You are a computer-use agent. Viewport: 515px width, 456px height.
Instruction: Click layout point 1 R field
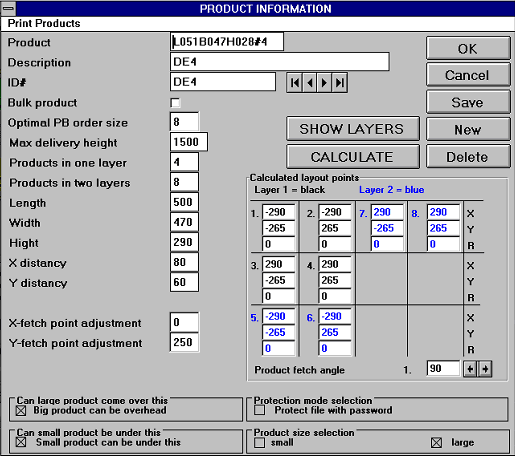[279, 244]
